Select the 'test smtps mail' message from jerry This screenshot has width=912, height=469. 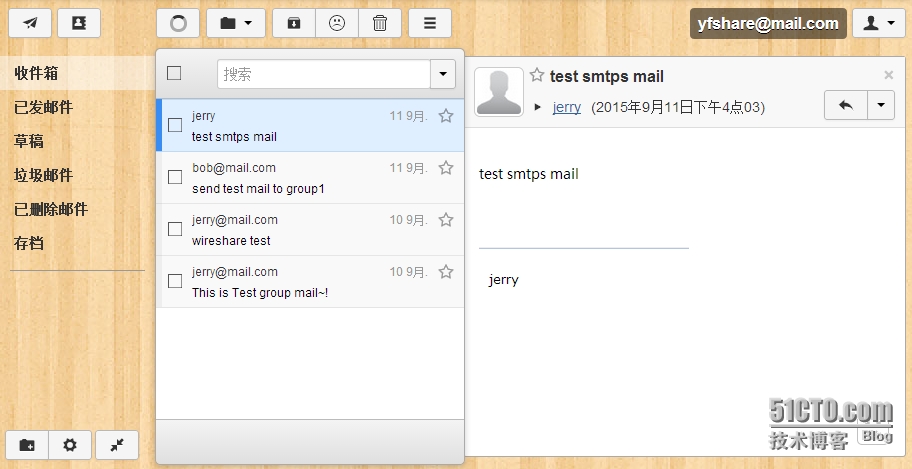click(311, 125)
